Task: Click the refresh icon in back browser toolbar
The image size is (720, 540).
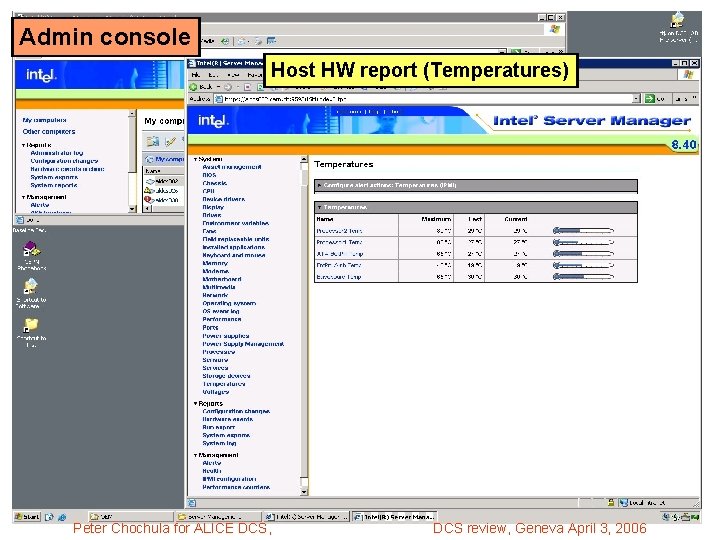Action: click(225, 41)
